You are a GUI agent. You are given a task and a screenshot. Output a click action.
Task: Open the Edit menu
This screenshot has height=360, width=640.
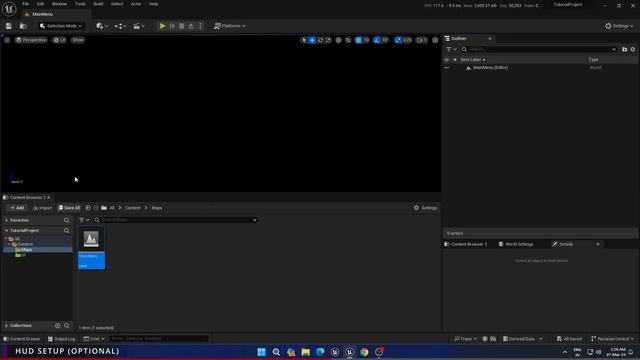pos(40,4)
